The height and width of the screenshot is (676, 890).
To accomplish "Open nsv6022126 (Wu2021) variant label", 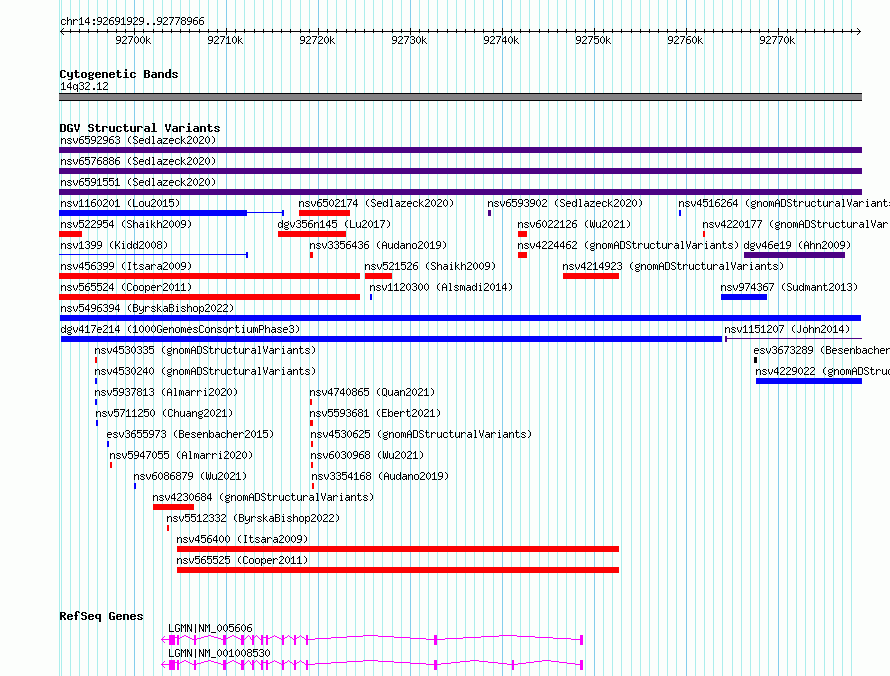I will pyautogui.click(x=574, y=224).
